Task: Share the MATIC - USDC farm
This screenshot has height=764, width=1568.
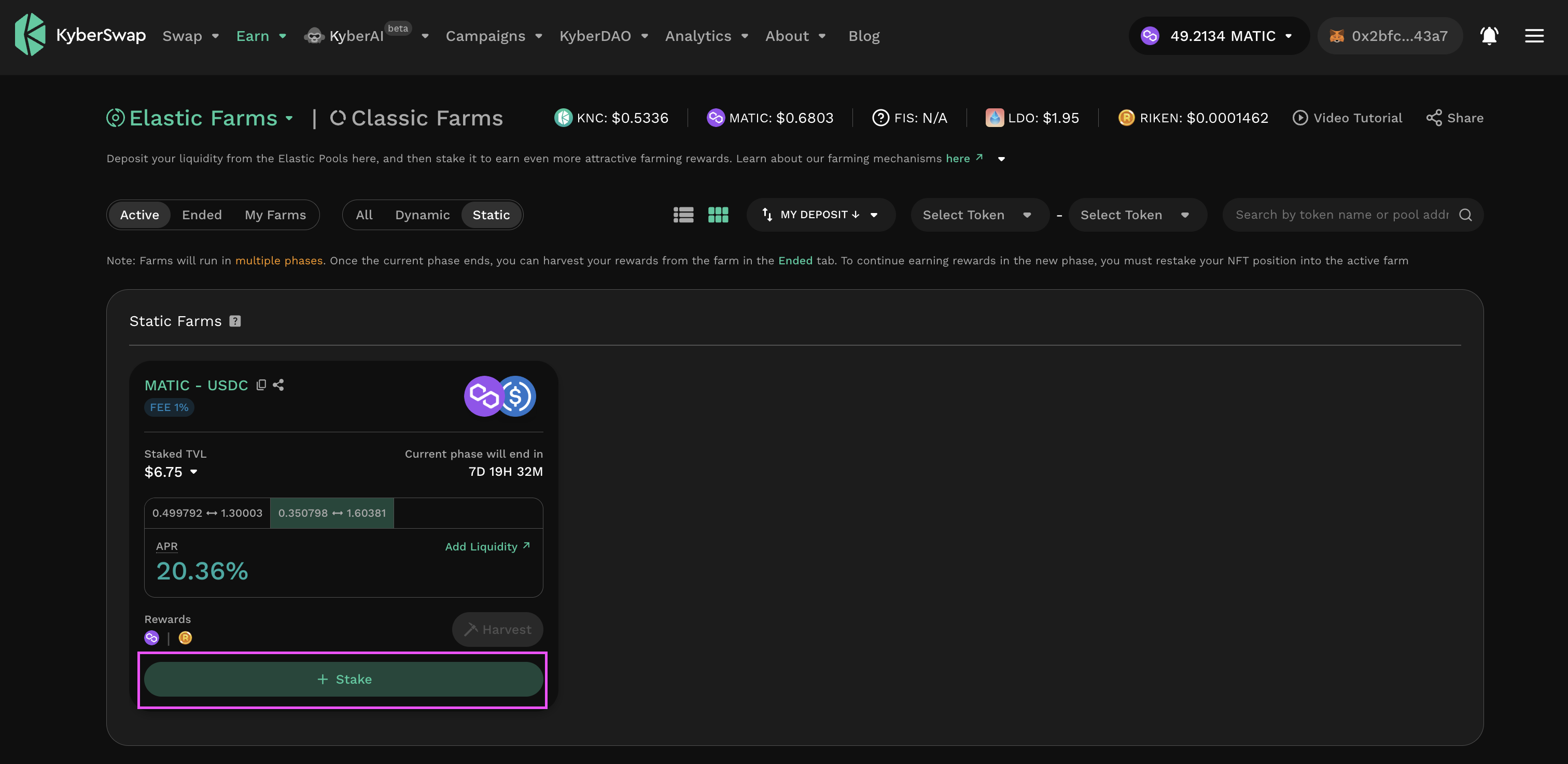Action: click(x=279, y=385)
